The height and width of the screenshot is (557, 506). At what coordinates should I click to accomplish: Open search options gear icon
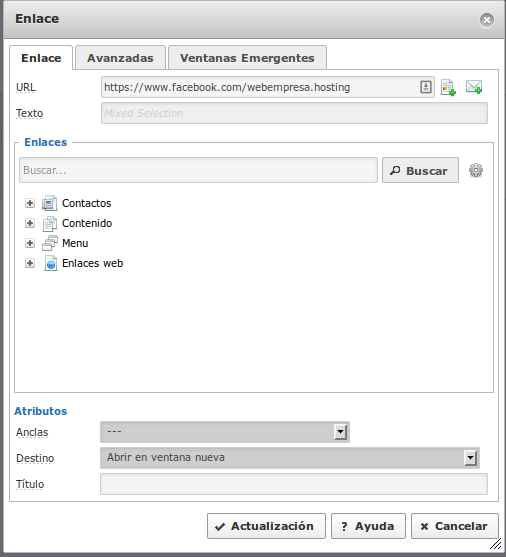(x=476, y=170)
